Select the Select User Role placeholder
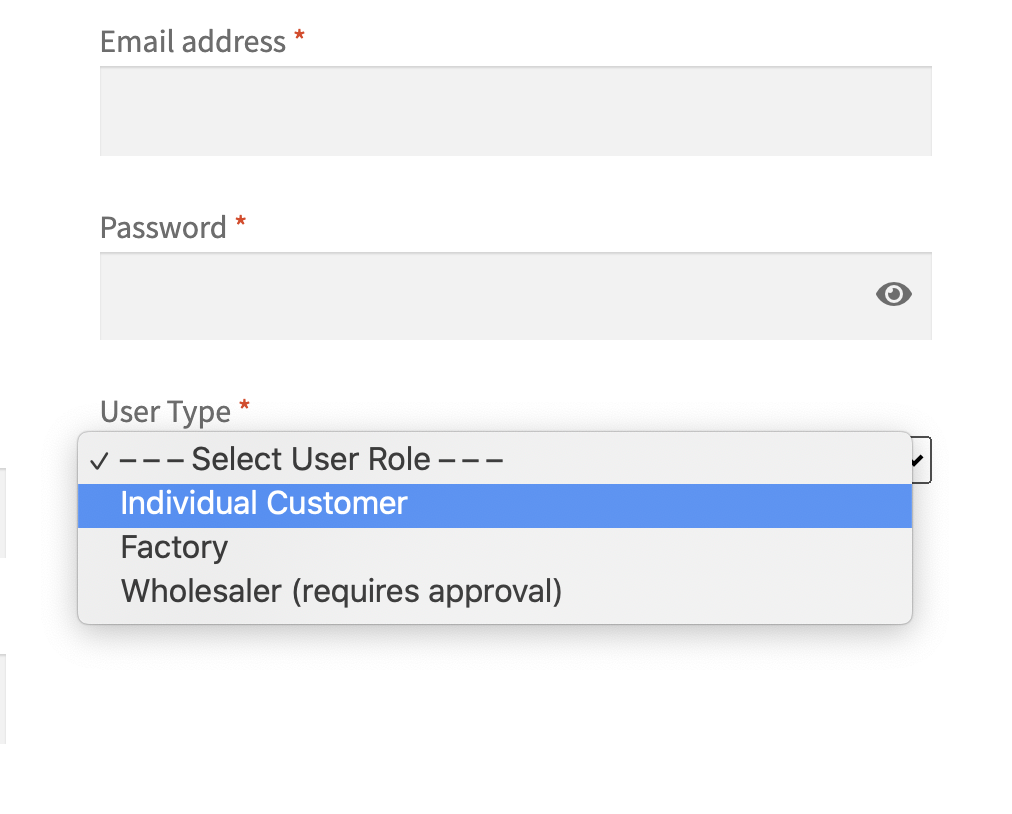This screenshot has width=1012, height=814. pyautogui.click(x=494, y=460)
